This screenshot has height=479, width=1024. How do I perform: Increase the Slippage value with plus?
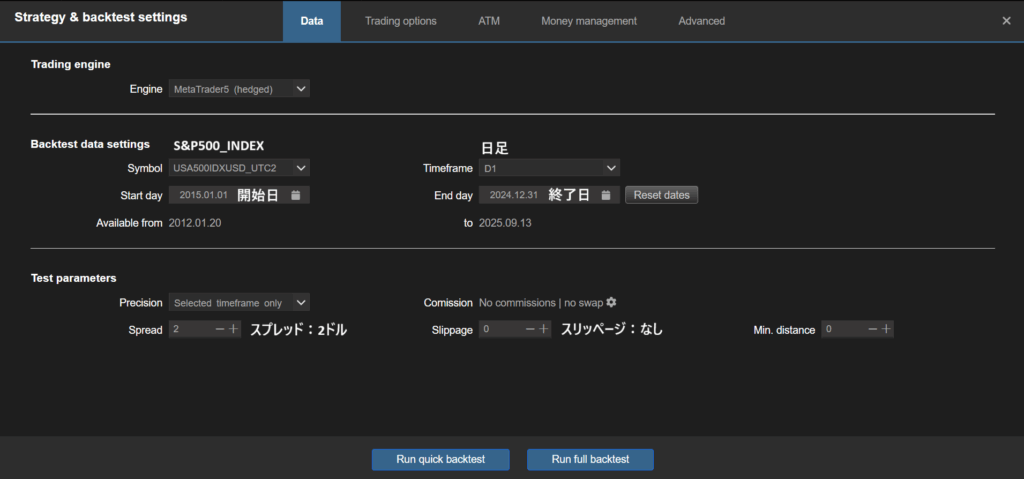(544, 329)
